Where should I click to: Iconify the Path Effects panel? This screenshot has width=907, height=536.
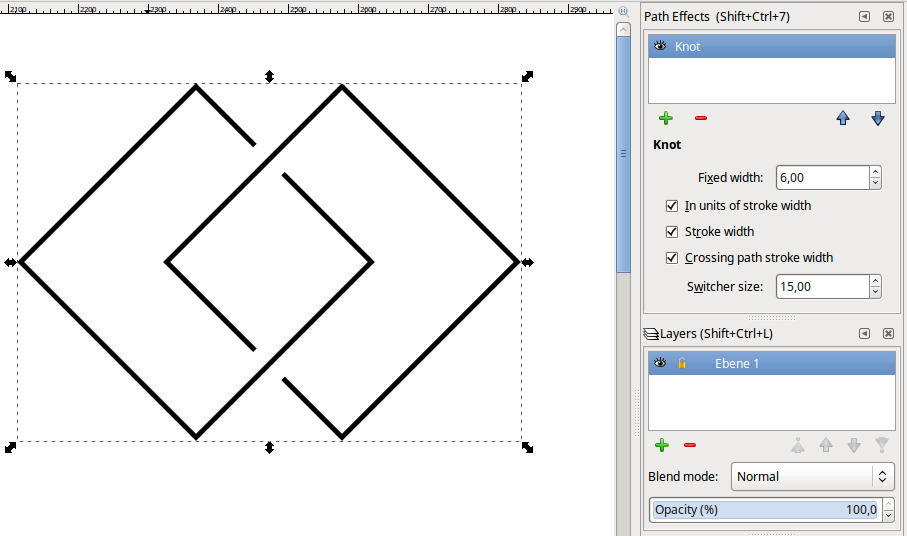(x=864, y=17)
